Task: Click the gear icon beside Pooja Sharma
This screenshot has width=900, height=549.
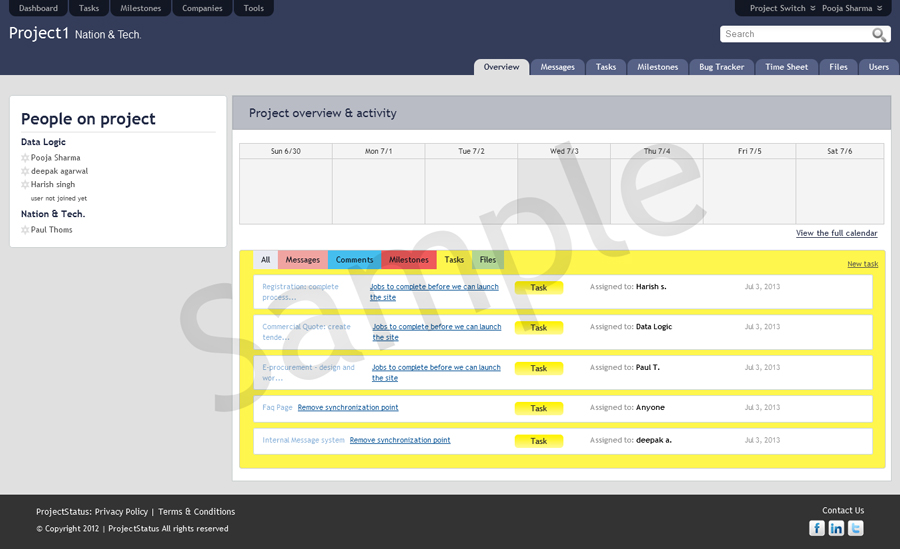Action: (x=25, y=158)
